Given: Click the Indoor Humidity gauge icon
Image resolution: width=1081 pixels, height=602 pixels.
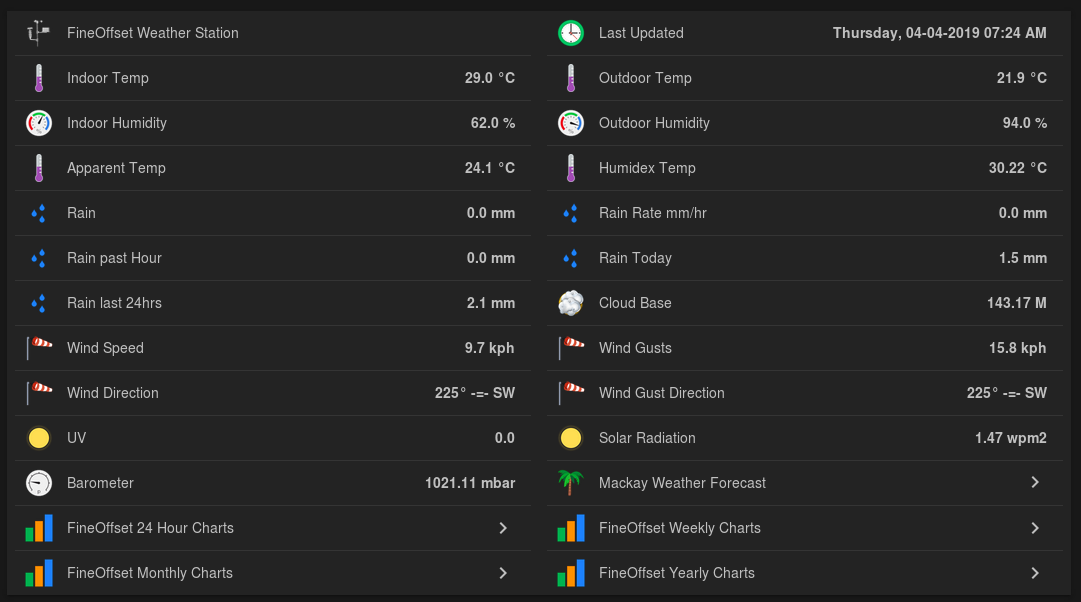Looking at the screenshot, I should coord(39,123).
